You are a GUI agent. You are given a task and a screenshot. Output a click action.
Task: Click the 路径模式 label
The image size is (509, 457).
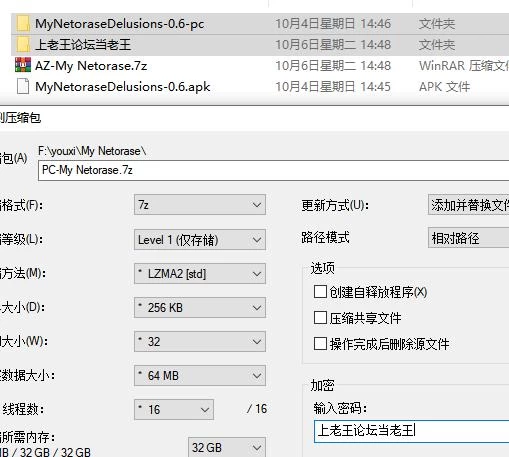[x=325, y=238]
